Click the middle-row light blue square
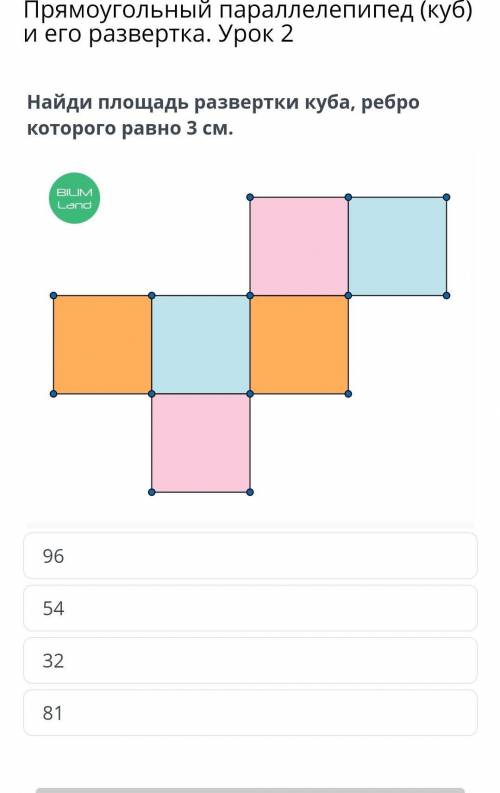This screenshot has height=793, width=500. pyautogui.click(x=201, y=344)
